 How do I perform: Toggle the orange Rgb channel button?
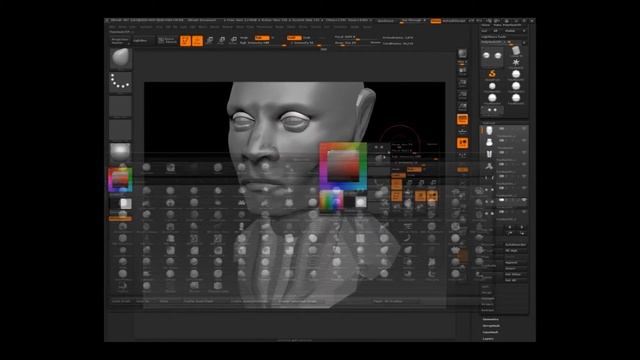[262, 38]
